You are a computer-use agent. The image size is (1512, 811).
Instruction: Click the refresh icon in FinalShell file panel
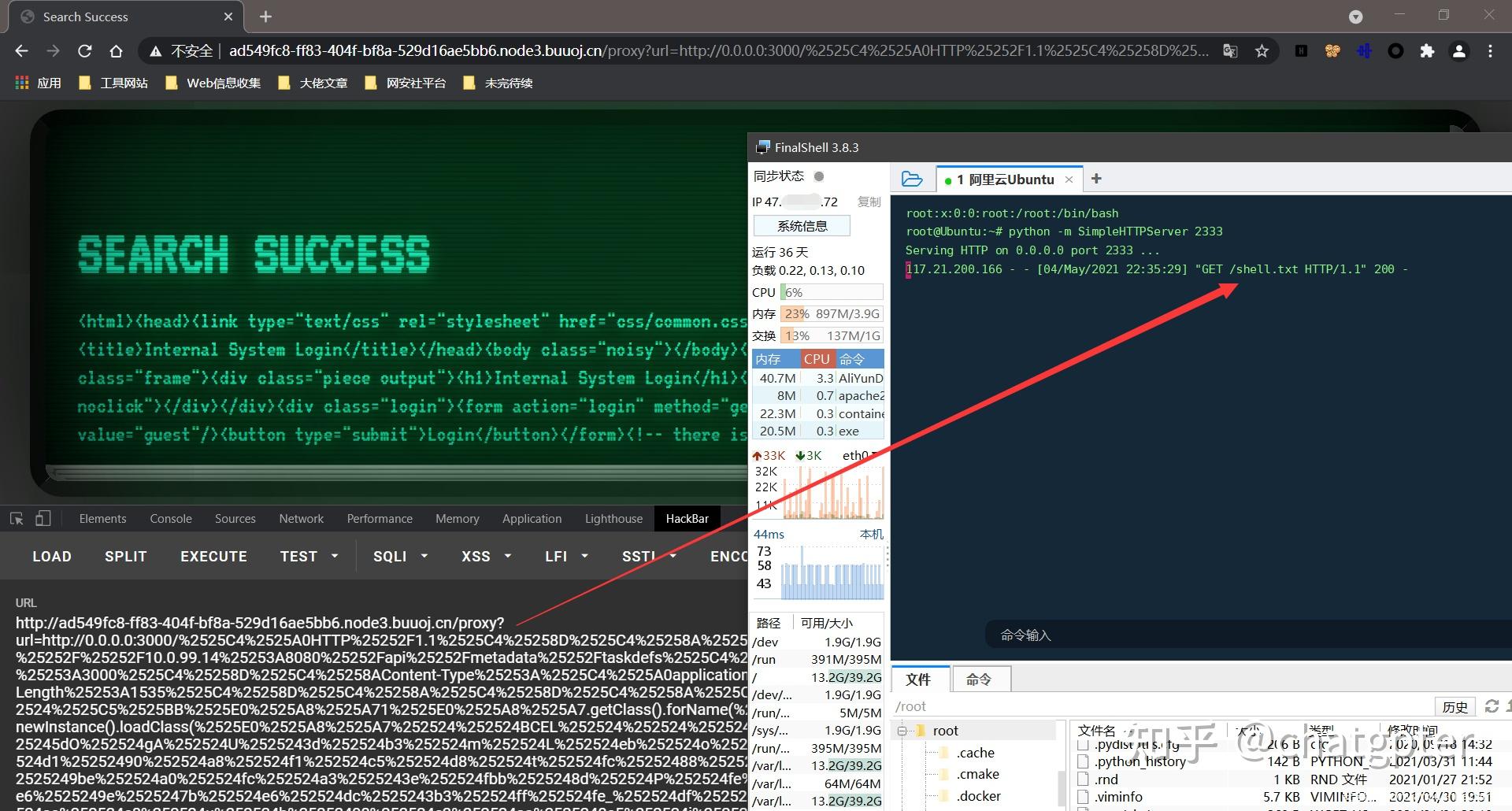(1491, 706)
